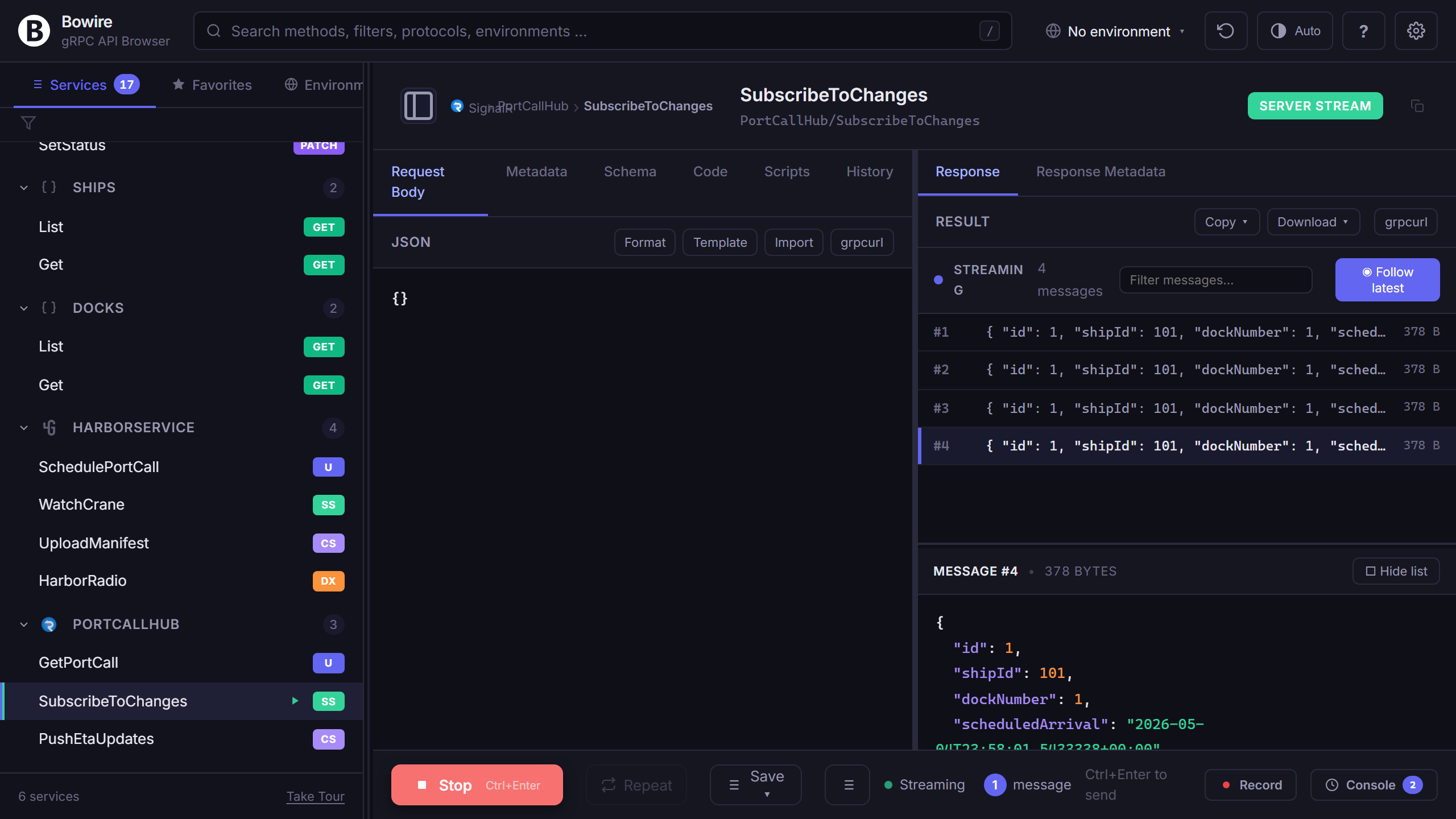The width and height of the screenshot is (1456, 819).
Task: Click the Format JSON button
Action: [x=645, y=242]
